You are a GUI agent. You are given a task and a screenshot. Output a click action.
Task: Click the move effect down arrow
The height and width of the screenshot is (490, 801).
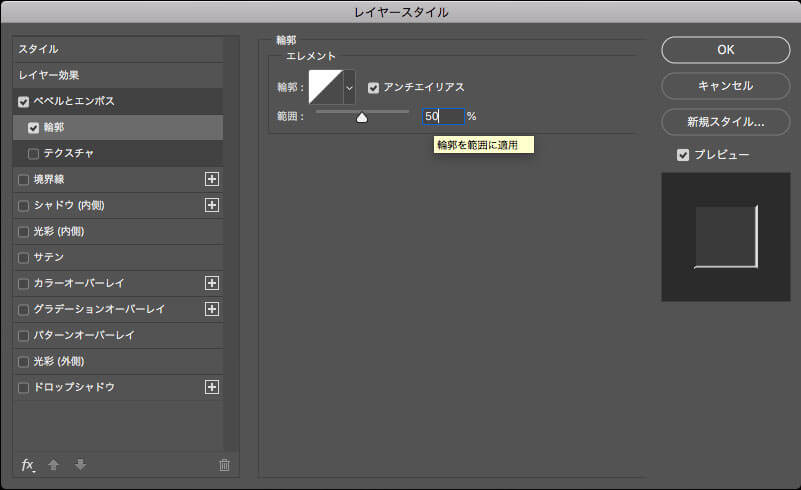tap(80, 465)
